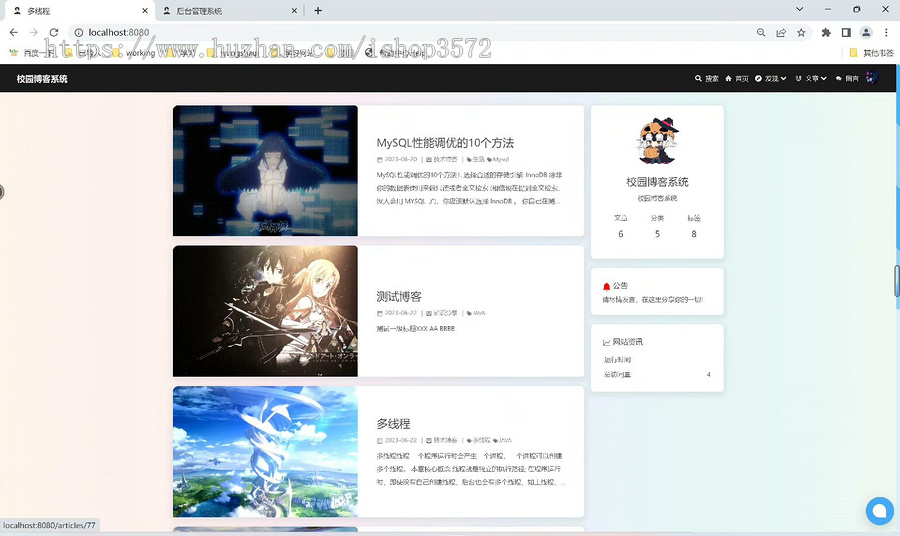Open the 多线程 article title

(393, 424)
